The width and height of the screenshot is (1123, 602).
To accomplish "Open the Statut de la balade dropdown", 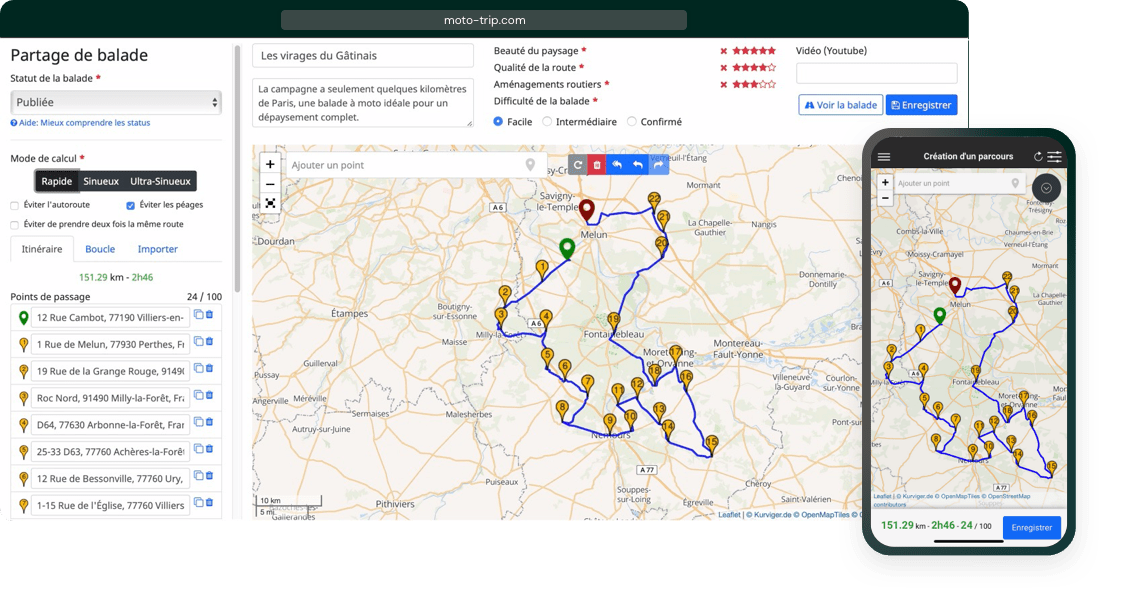I will [115, 102].
